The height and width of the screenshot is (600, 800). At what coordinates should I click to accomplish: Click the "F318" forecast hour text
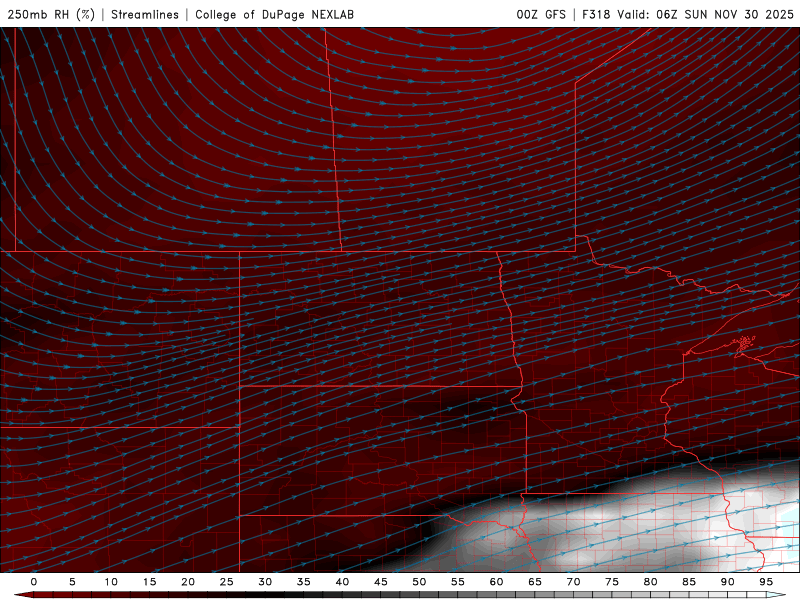point(596,14)
